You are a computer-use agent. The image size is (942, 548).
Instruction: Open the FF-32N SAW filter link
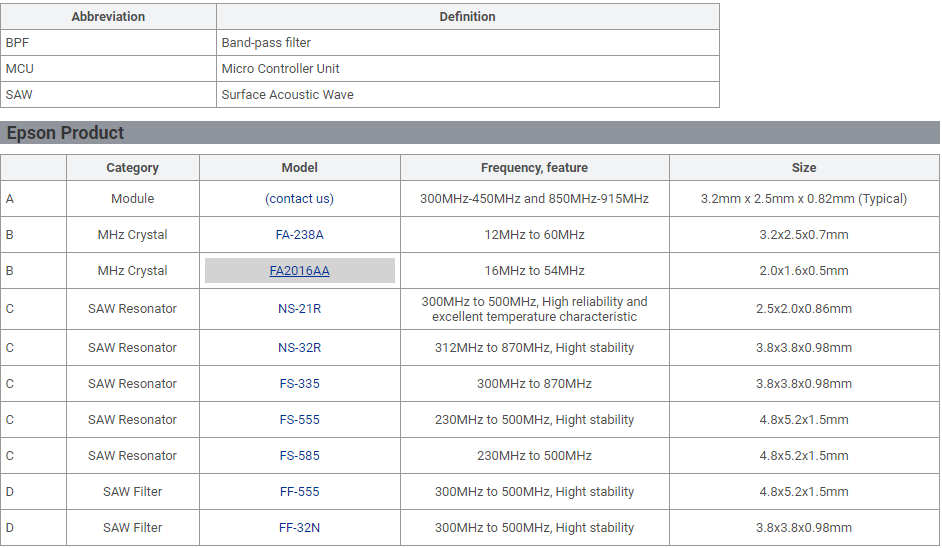(299, 528)
